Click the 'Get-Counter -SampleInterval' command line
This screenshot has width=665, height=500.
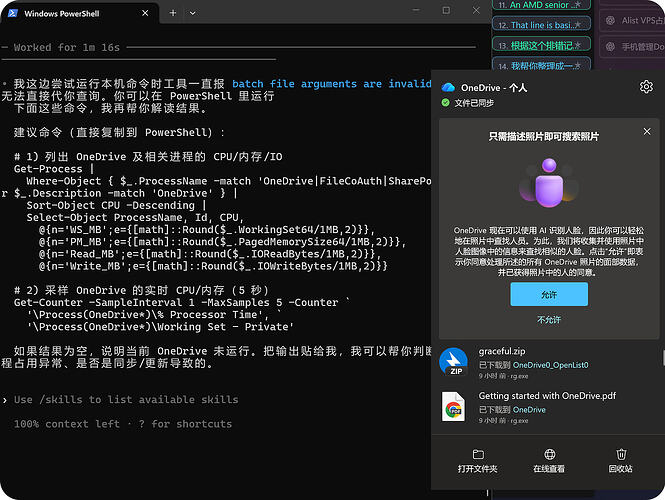click(182, 302)
